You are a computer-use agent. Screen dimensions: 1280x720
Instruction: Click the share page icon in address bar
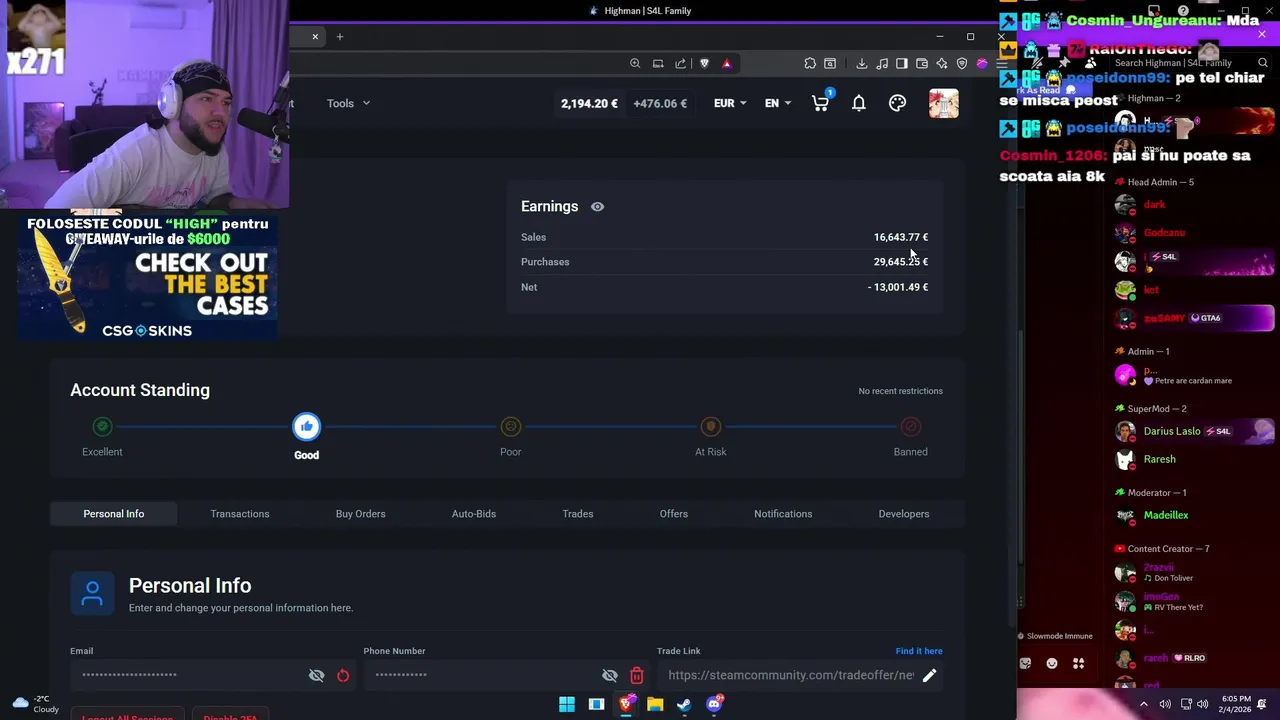tap(681, 63)
